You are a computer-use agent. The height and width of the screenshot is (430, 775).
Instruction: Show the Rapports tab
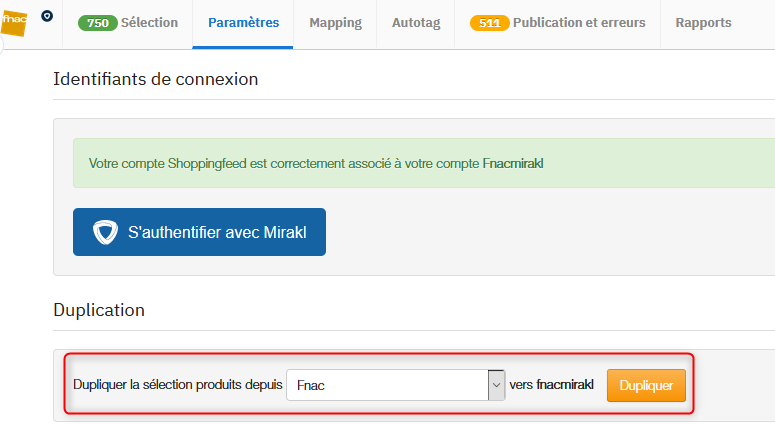703,23
